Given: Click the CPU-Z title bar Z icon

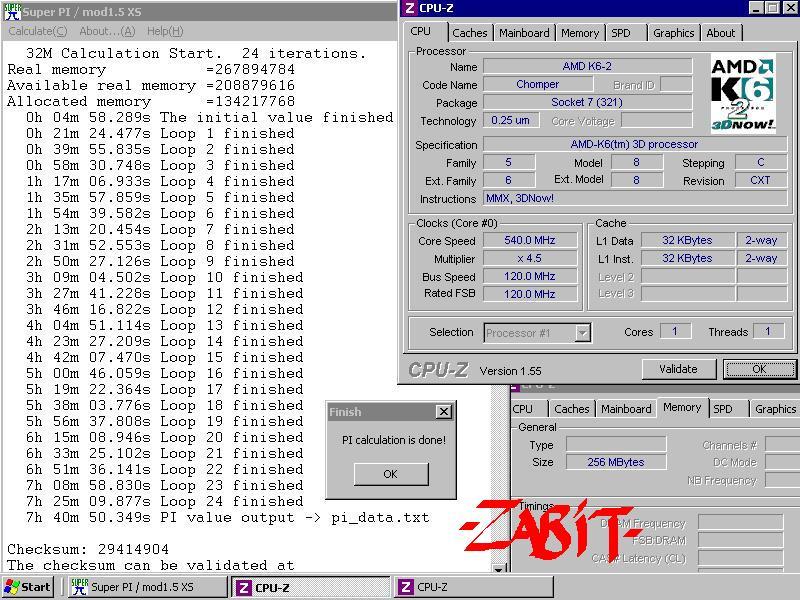Looking at the screenshot, I should (x=409, y=8).
